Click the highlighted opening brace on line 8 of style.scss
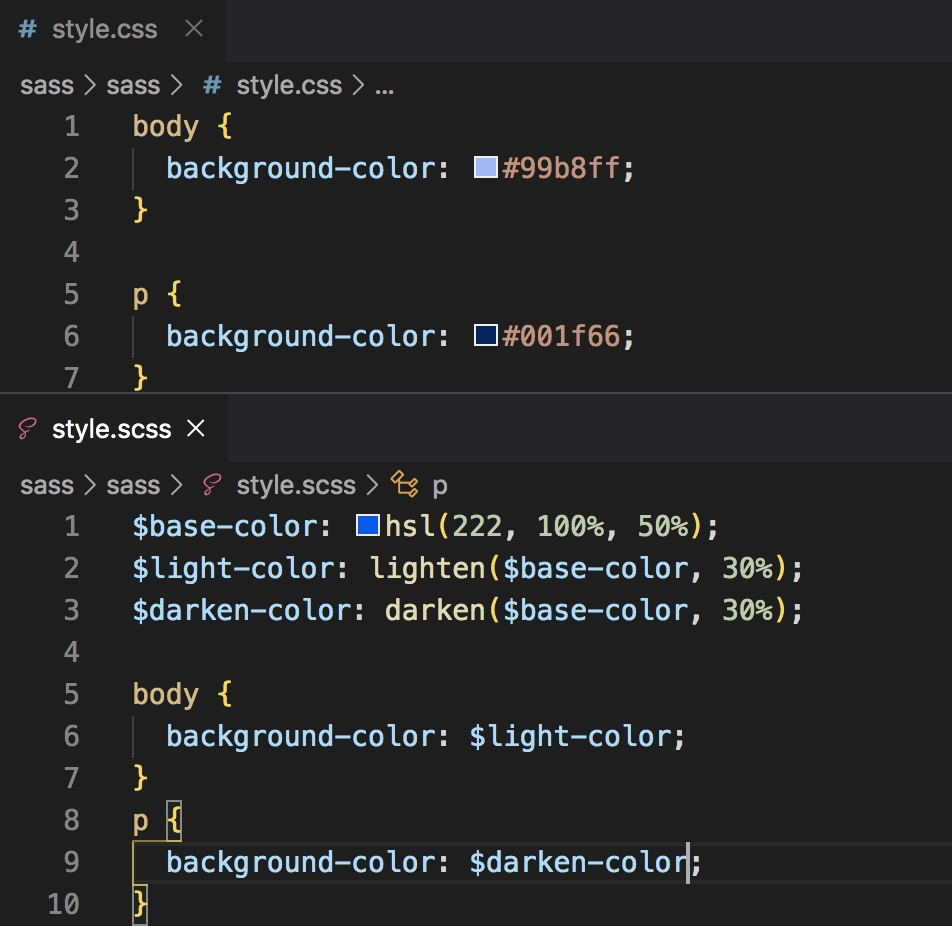Image resolution: width=952 pixels, height=926 pixels. pos(174,821)
